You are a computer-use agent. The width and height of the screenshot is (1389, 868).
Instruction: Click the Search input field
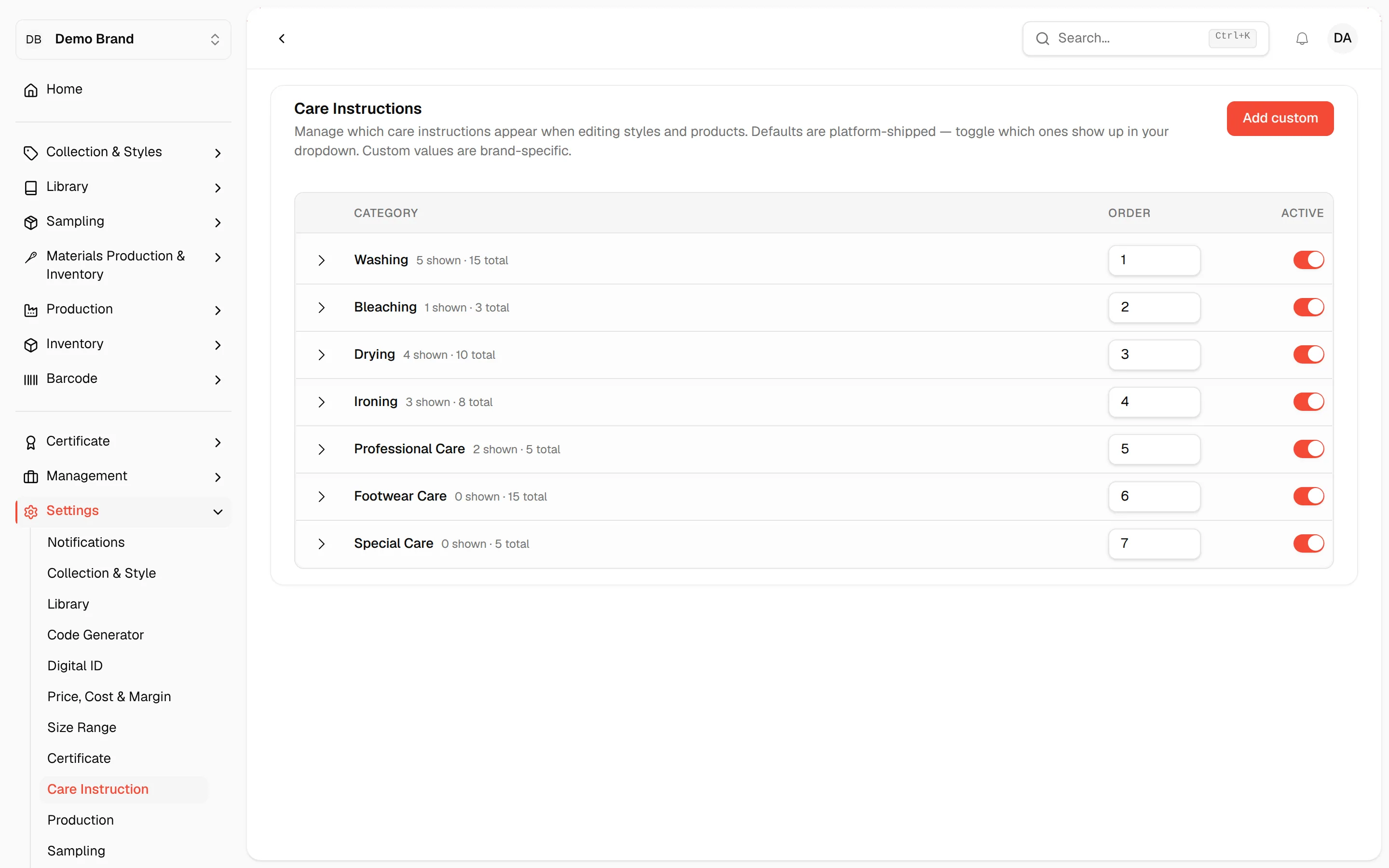pyautogui.click(x=1145, y=39)
